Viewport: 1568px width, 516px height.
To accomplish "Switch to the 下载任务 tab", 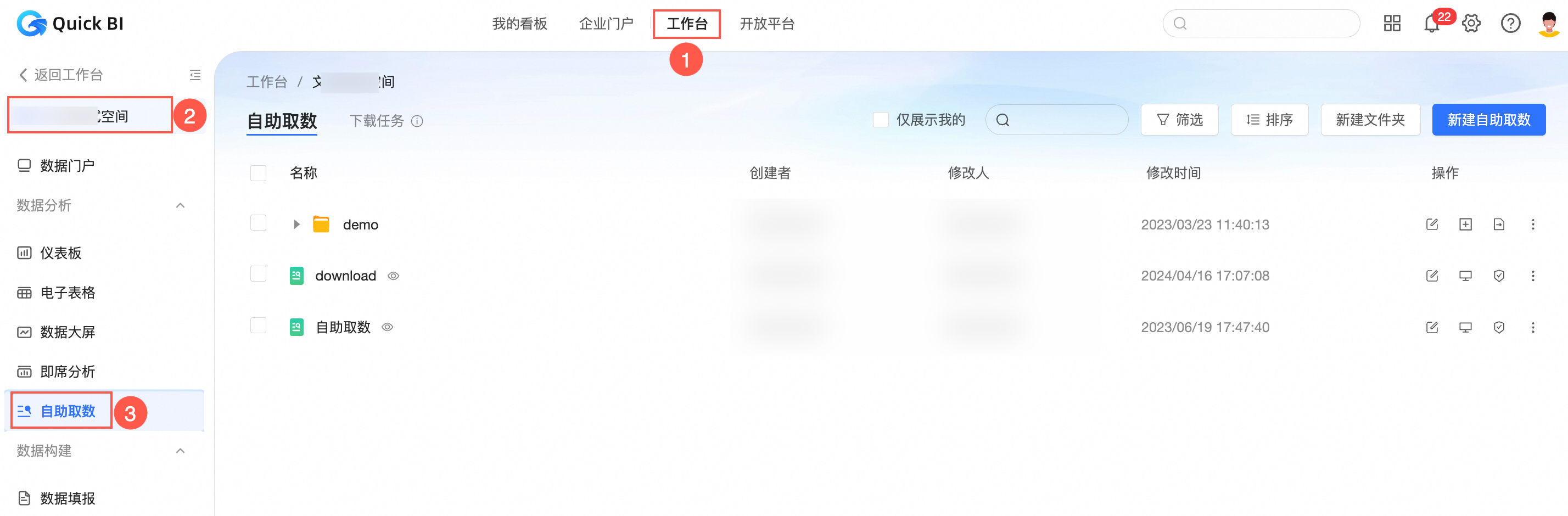I will [376, 121].
